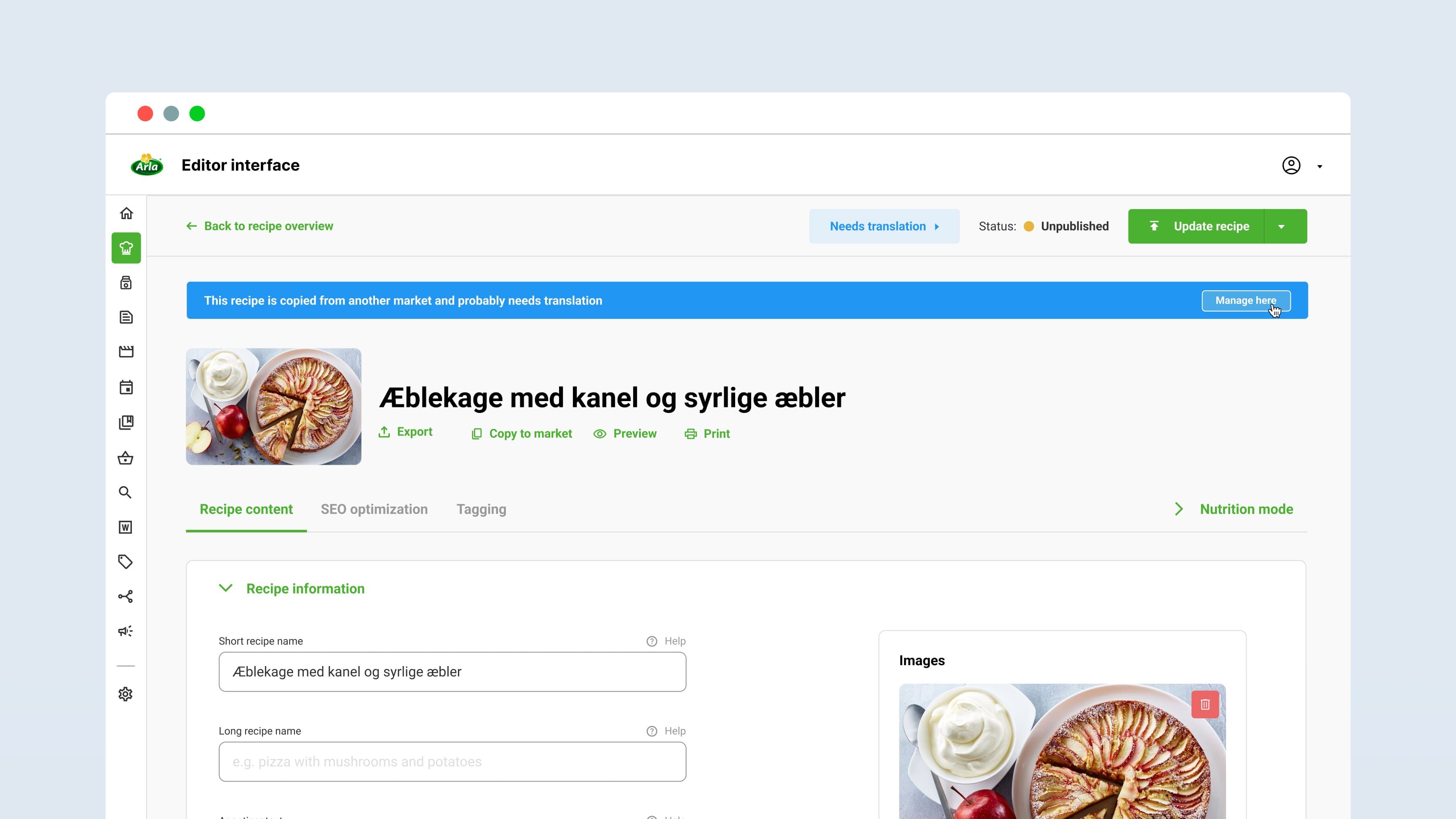
Task: Click the video clapperboard sidebar icon
Action: click(126, 351)
